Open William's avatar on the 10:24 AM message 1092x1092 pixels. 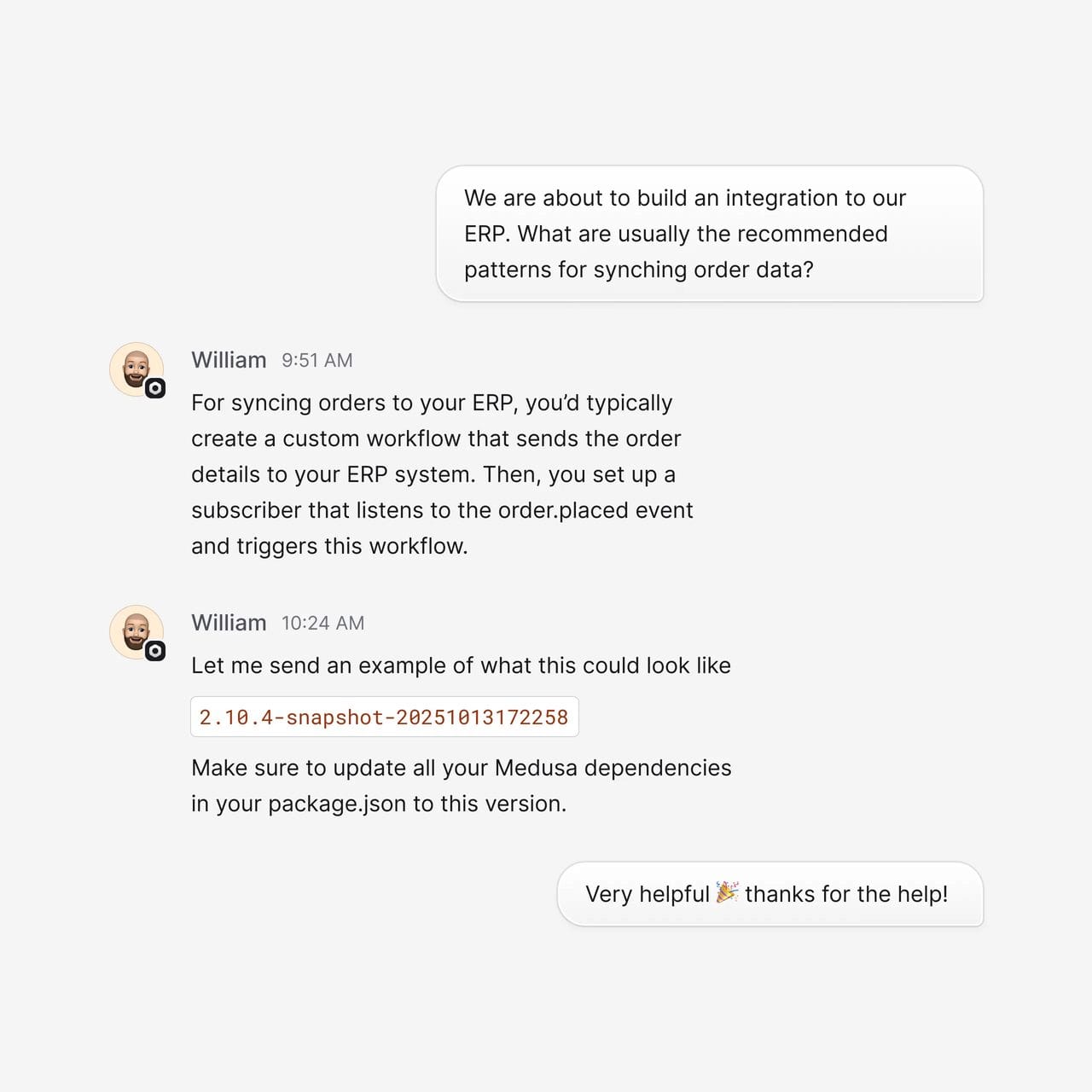coord(136,632)
